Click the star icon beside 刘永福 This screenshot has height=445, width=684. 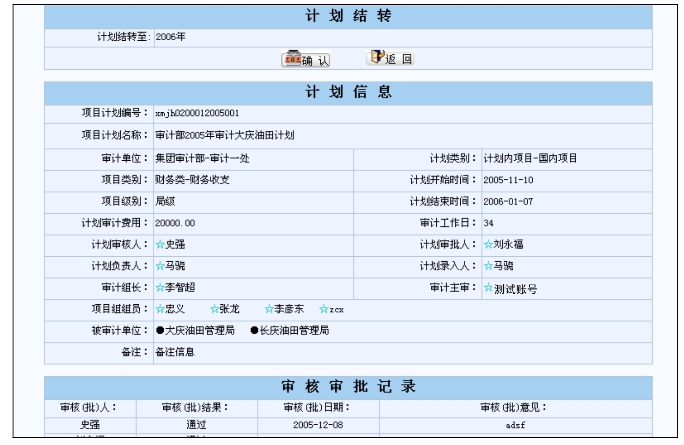[487, 245]
